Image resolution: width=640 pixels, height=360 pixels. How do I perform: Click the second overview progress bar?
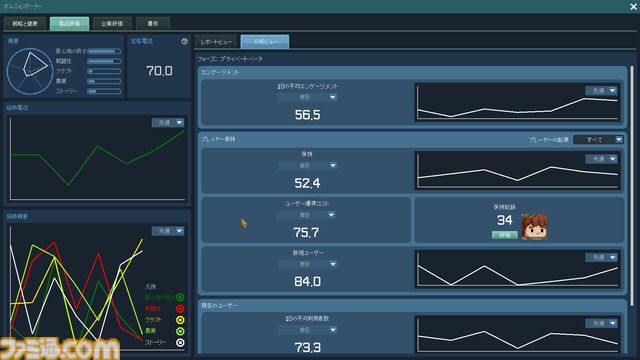click(104, 61)
